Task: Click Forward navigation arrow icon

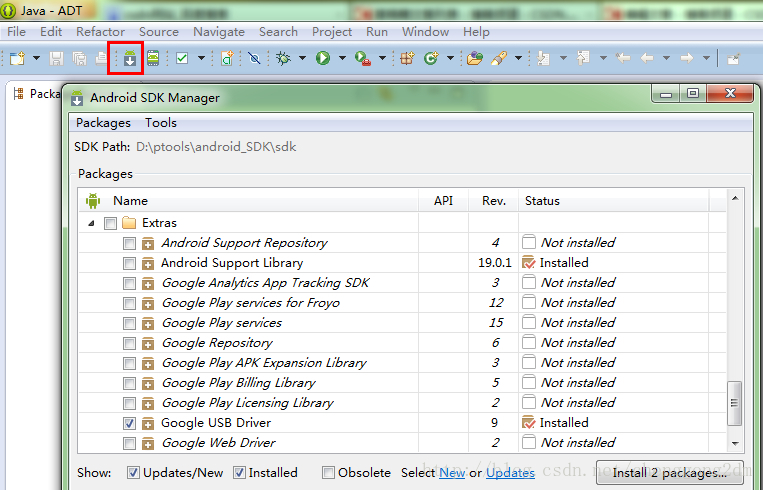Action: tap(687, 58)
